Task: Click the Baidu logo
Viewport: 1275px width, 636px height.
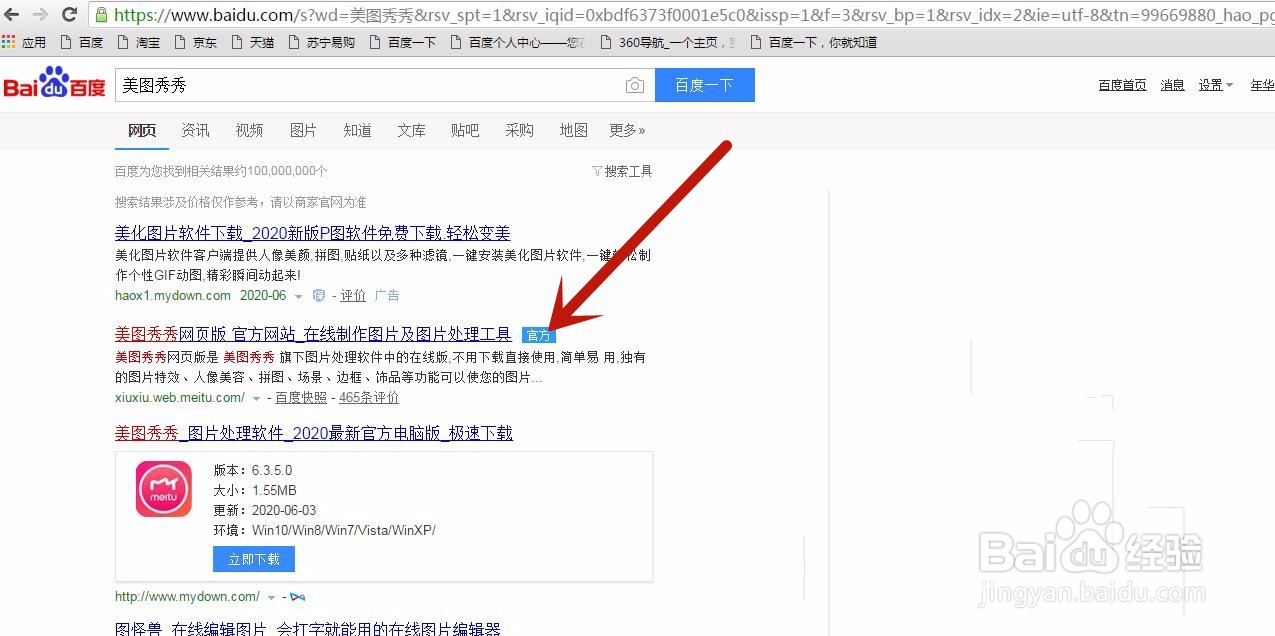Action: [x=54, y=85]
